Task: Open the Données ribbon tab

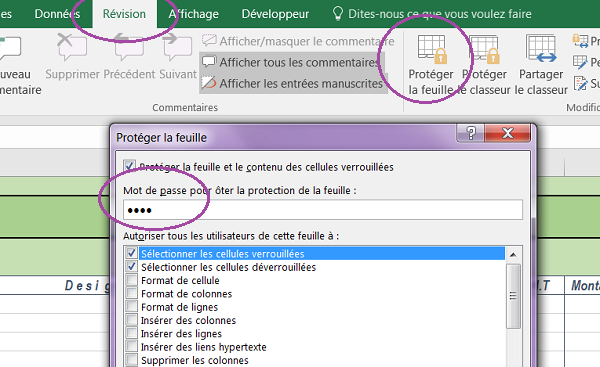Action: [57, 14]
